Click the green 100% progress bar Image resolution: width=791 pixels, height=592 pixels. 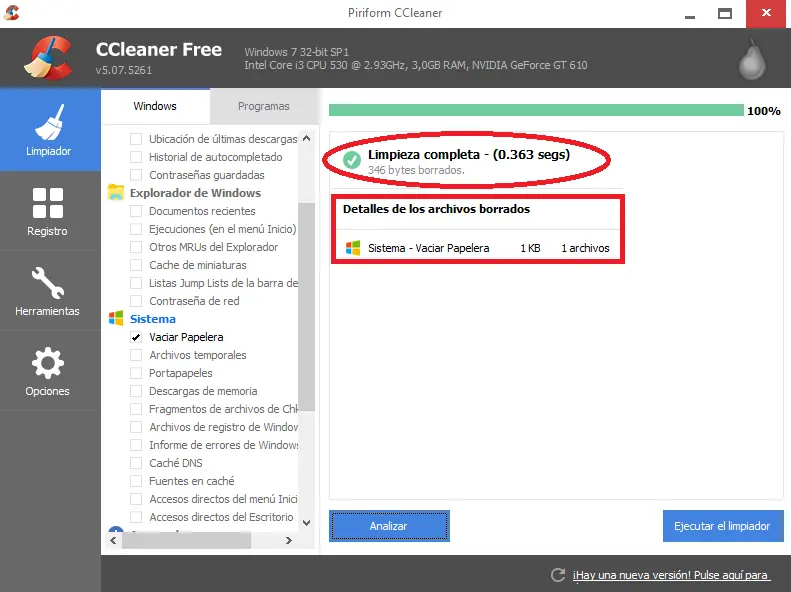(536, 110)
